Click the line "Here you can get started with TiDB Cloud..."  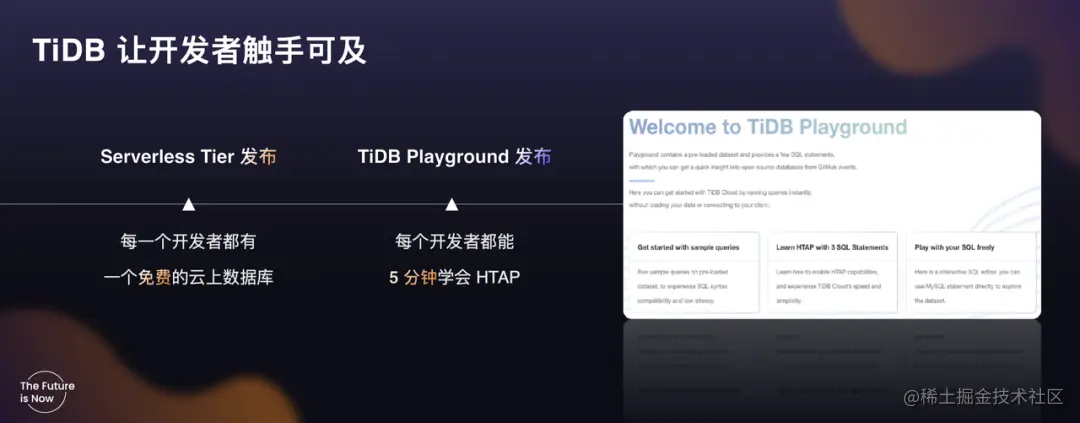pos(720,192)
